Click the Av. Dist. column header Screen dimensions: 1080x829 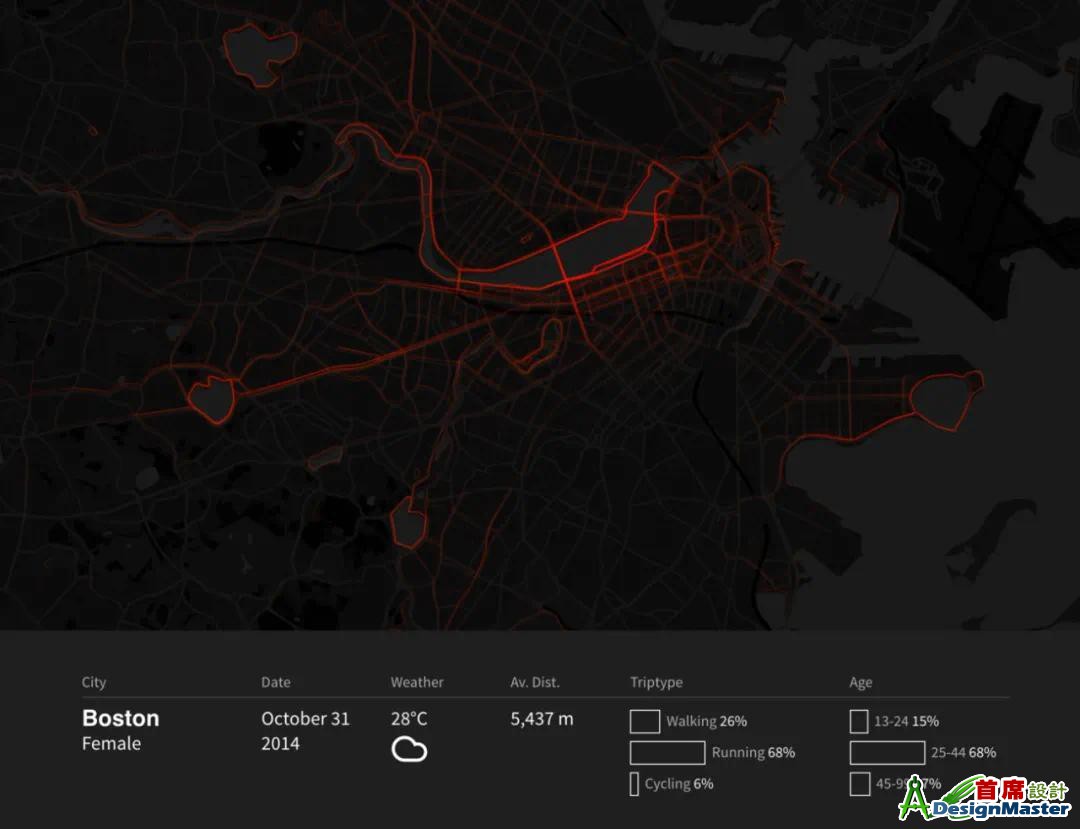pos(535,682)
